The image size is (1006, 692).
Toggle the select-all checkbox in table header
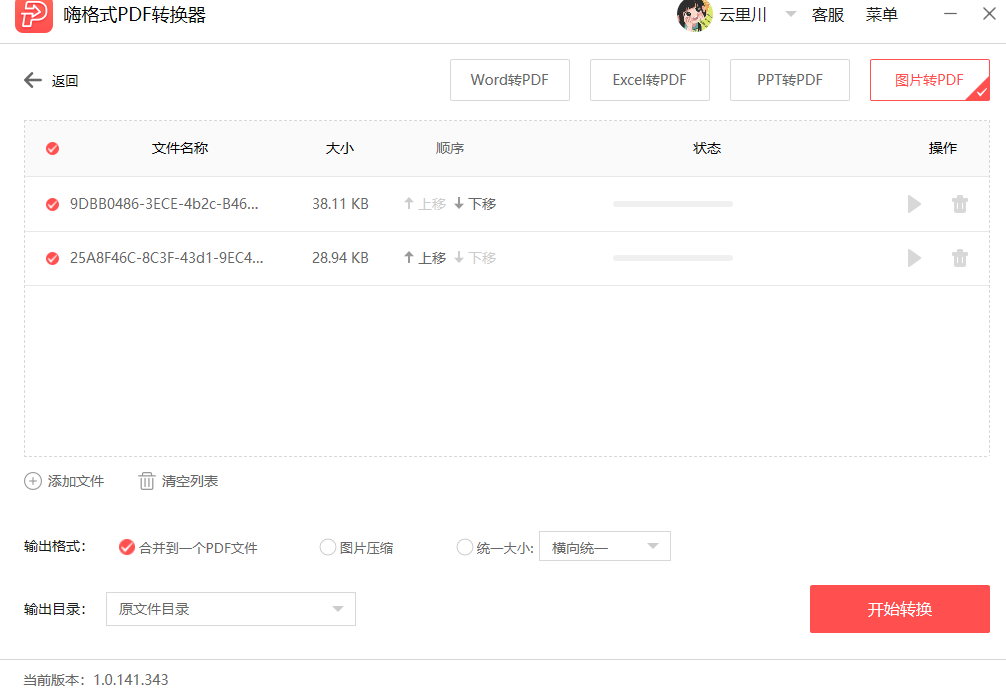point(53,149)
